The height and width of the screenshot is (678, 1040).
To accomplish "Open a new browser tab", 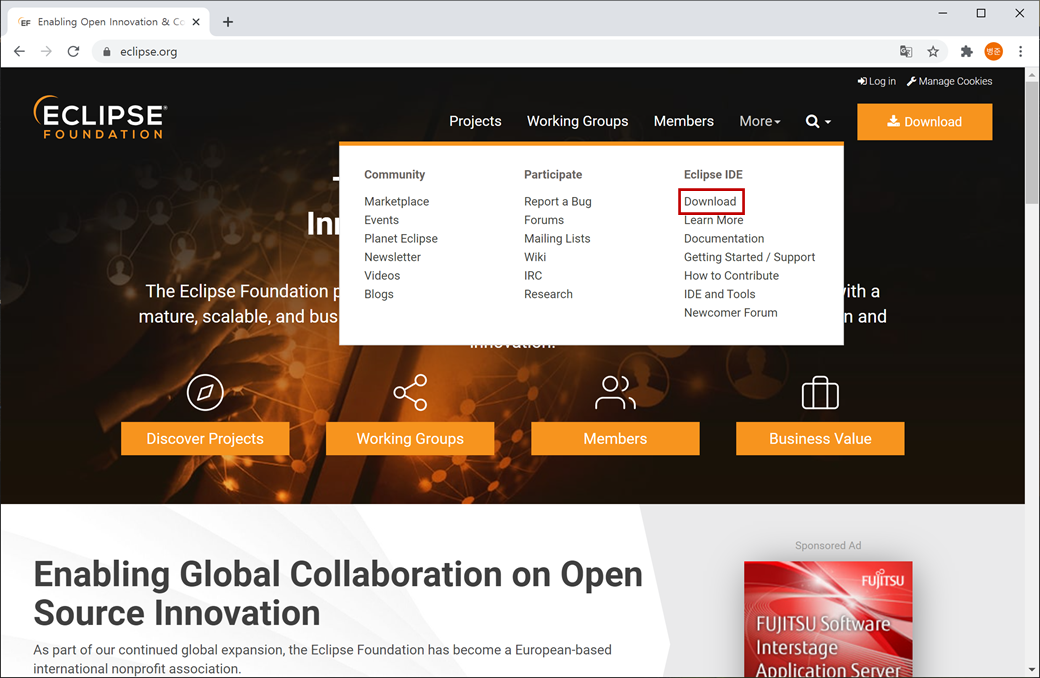I will click(228, 22).
